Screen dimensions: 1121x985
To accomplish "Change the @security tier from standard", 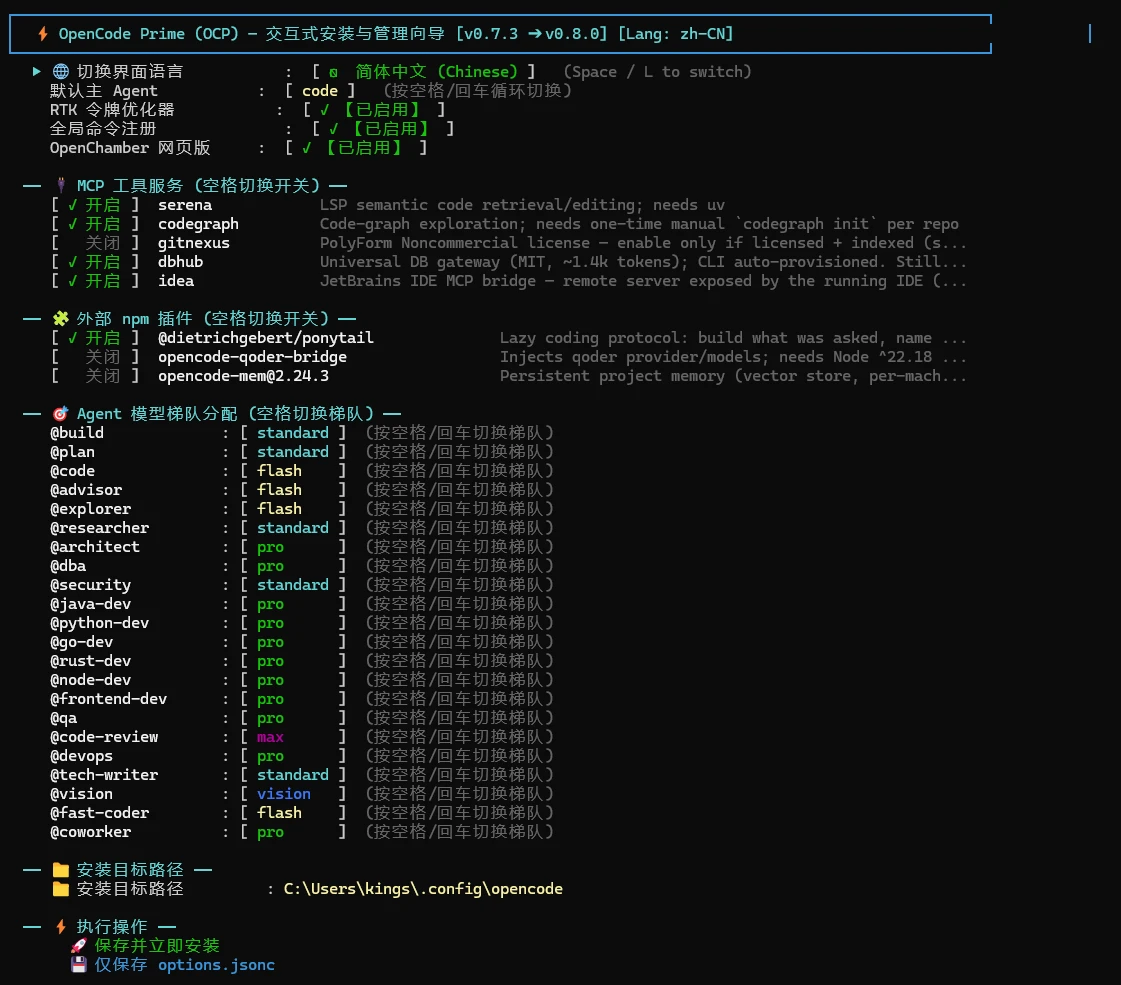I will [293, 585].
